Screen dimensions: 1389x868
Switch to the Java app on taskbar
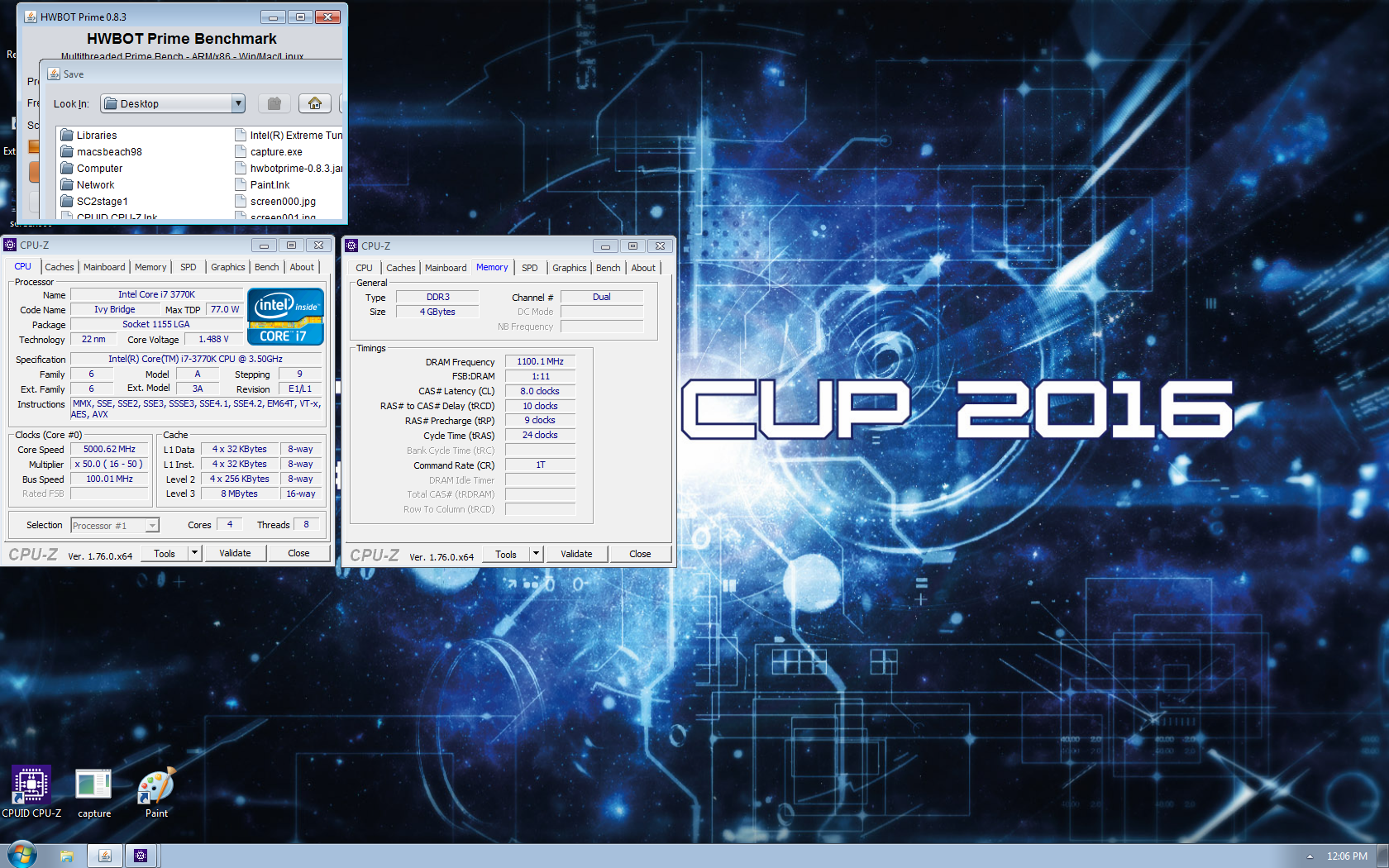105,856
